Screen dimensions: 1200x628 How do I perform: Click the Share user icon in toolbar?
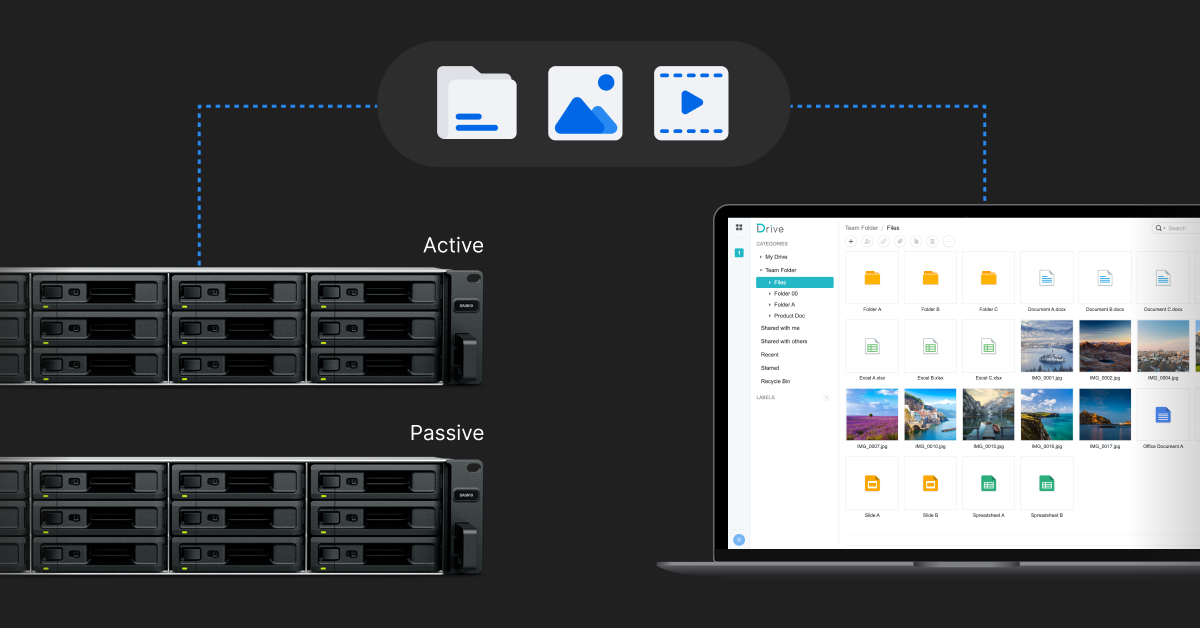click(x=867, y=241)
